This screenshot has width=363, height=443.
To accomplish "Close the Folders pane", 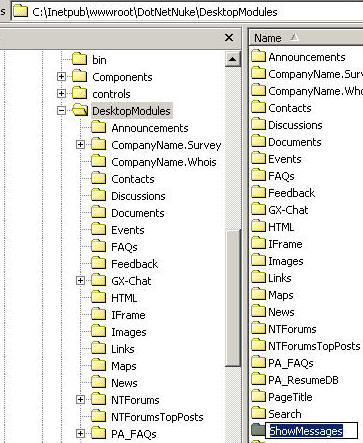I will coord(229,37).
